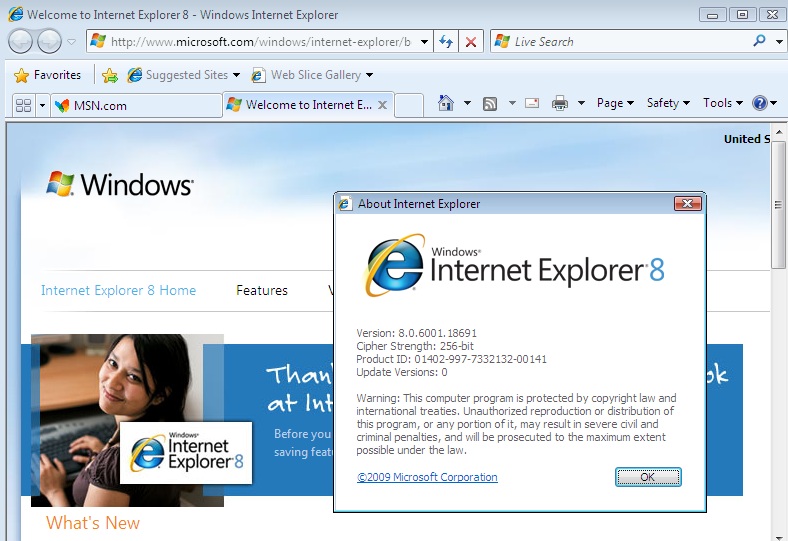Click the Add to Favorites Bar icon

(x=110, y=75)
